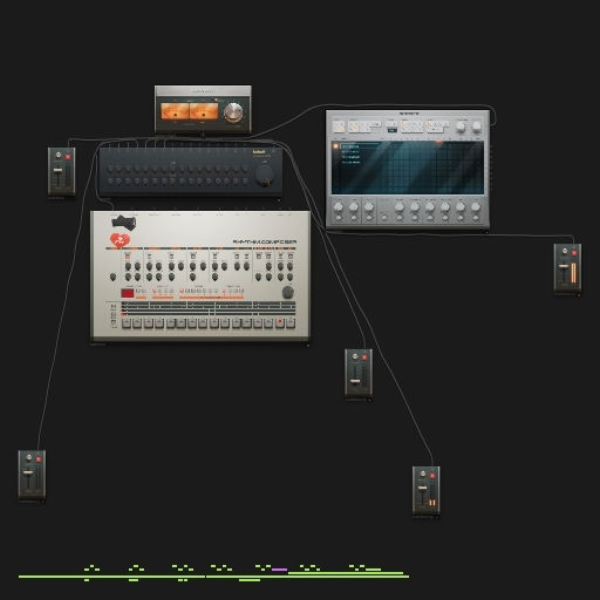Toggle the fifth step button on the Rhythm Composer
The image size is (600, 600).
170,323
